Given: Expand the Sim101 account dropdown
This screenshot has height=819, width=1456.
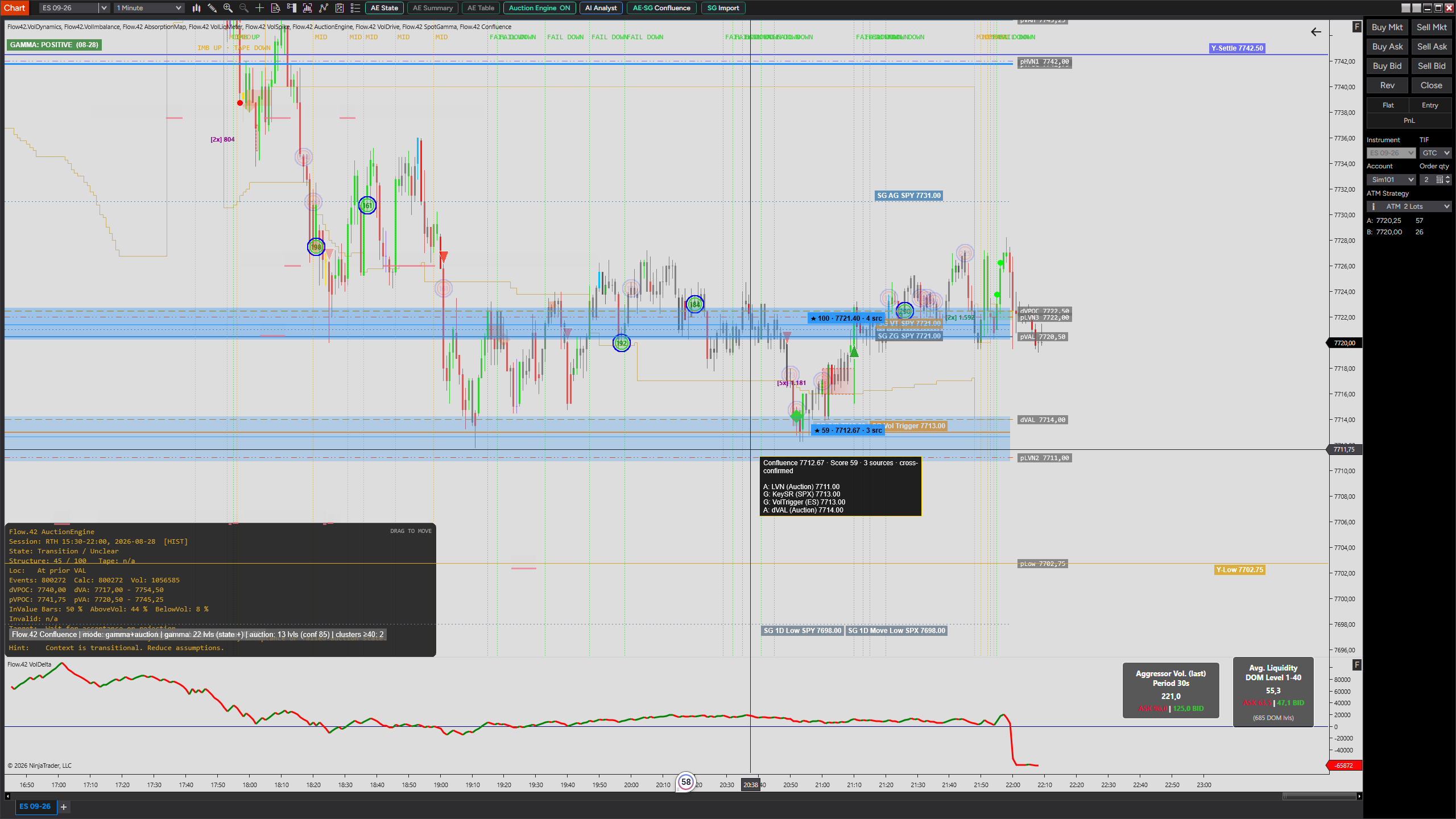Looking at the screenshot, I should (x=1391, y=180).
